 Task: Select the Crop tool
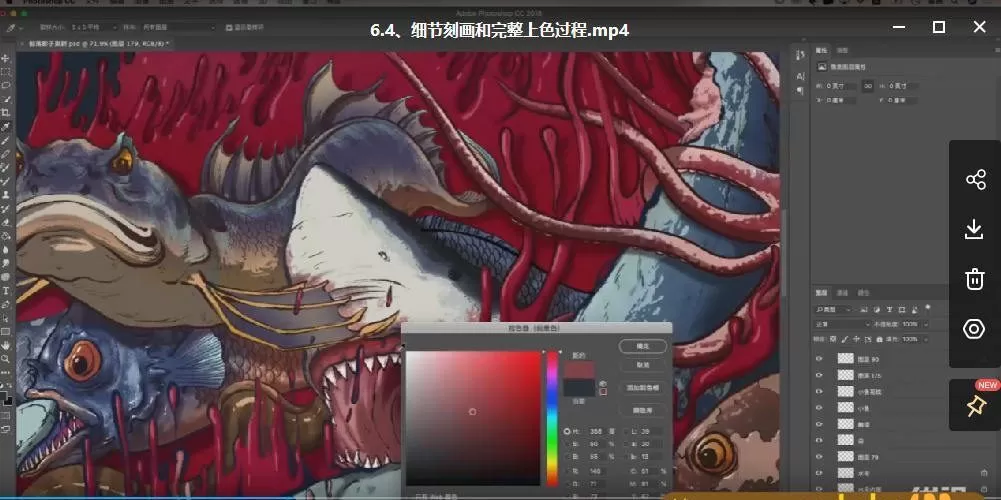pyautogui.click(x=6, y=112)
